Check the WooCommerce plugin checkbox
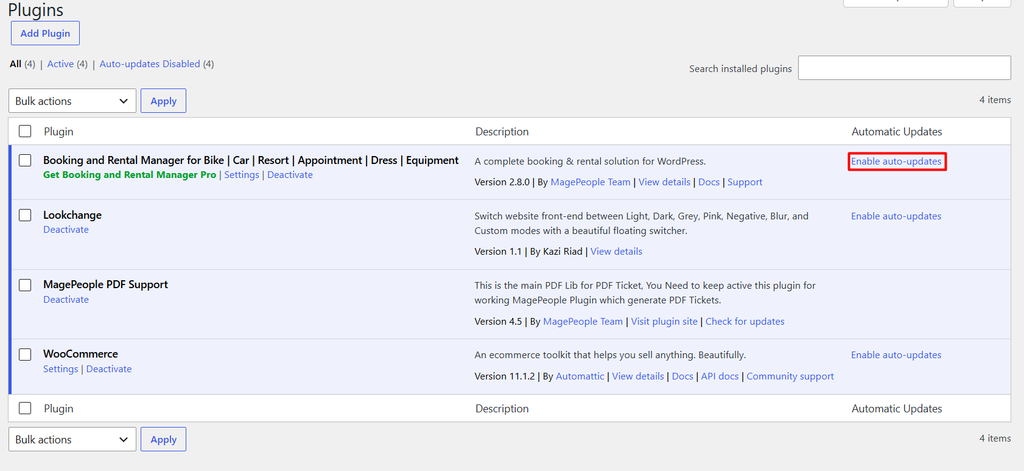The image size is (1024, 471). point(25,354)
